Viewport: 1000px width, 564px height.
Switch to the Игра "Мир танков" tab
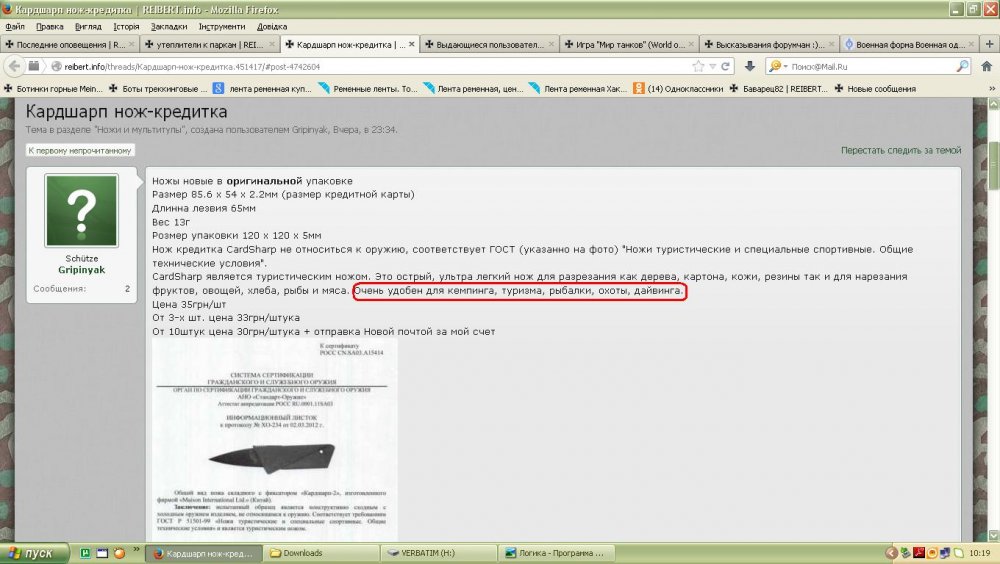629,44
